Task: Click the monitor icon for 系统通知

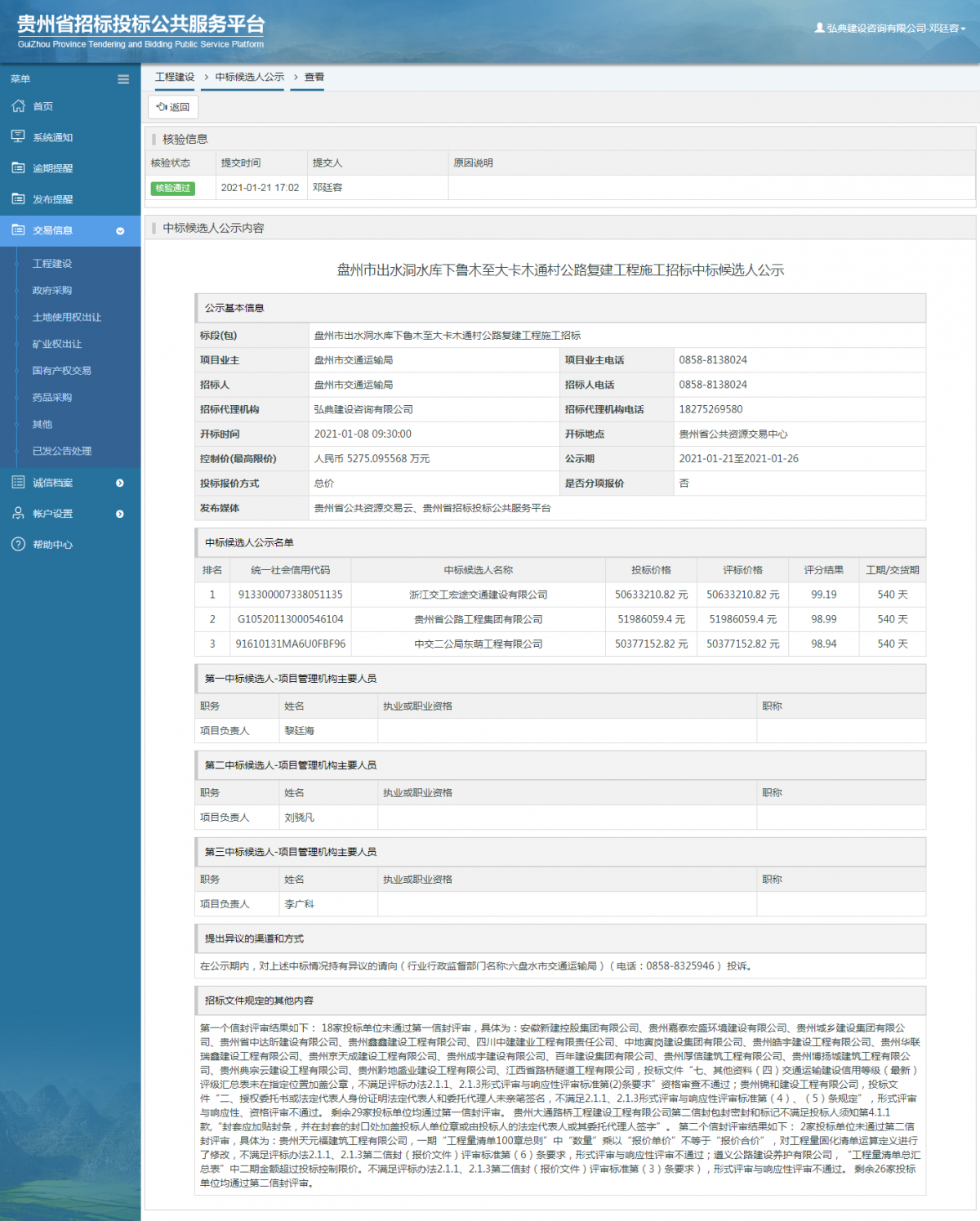Action: click(x=18, y=136)
